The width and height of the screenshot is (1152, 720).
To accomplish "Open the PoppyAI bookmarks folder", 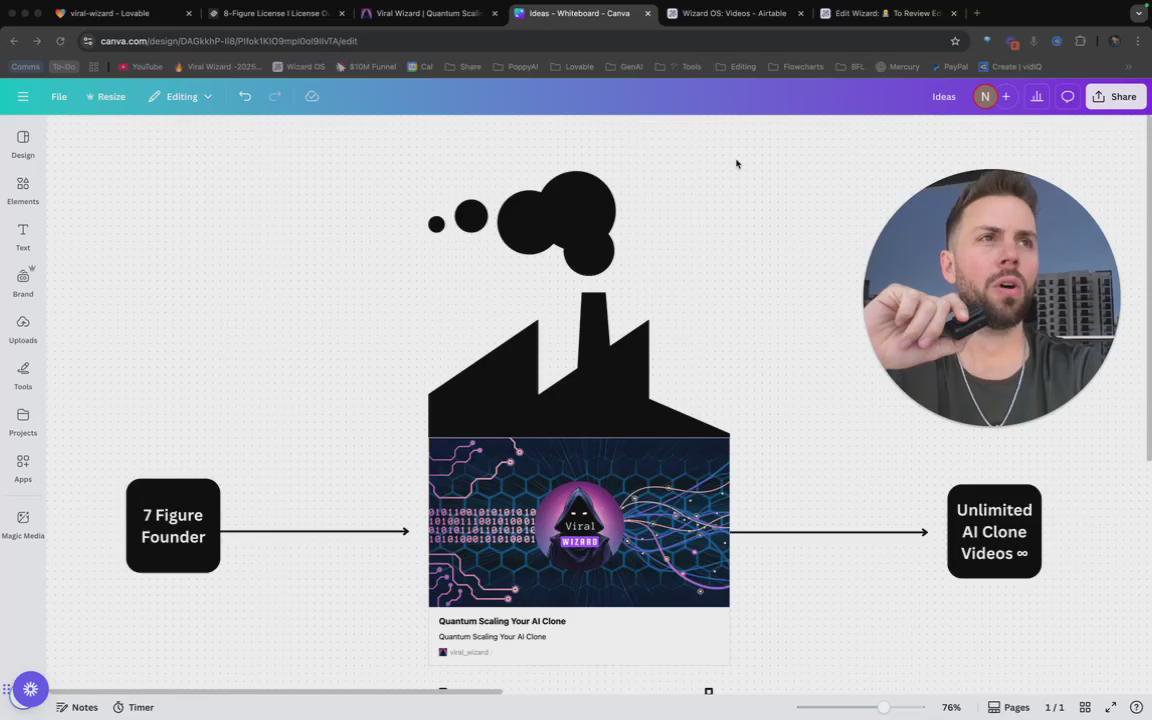I will click(x=515, y=67).
